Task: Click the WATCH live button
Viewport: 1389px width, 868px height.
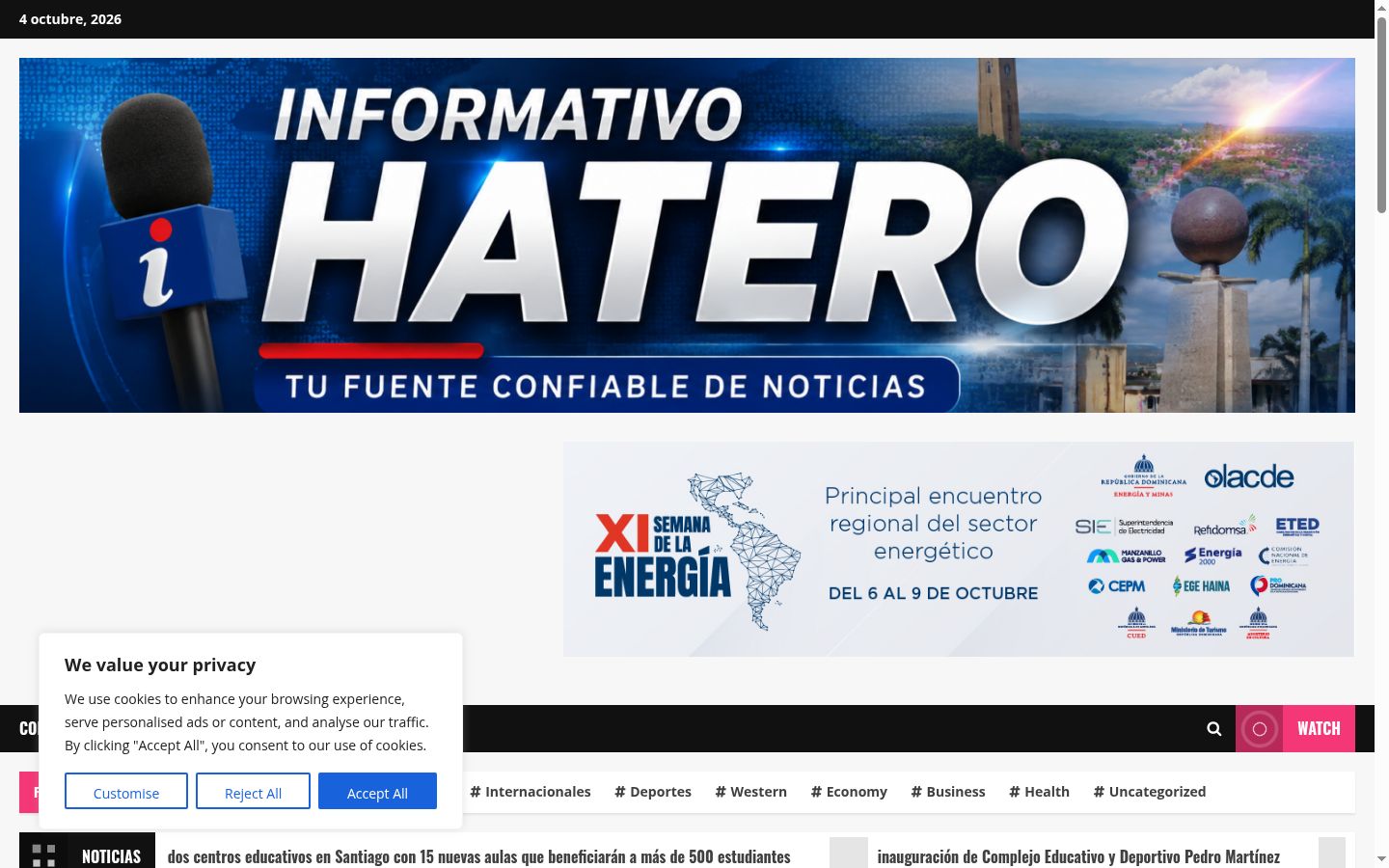Action: (x=1295, y=729)
